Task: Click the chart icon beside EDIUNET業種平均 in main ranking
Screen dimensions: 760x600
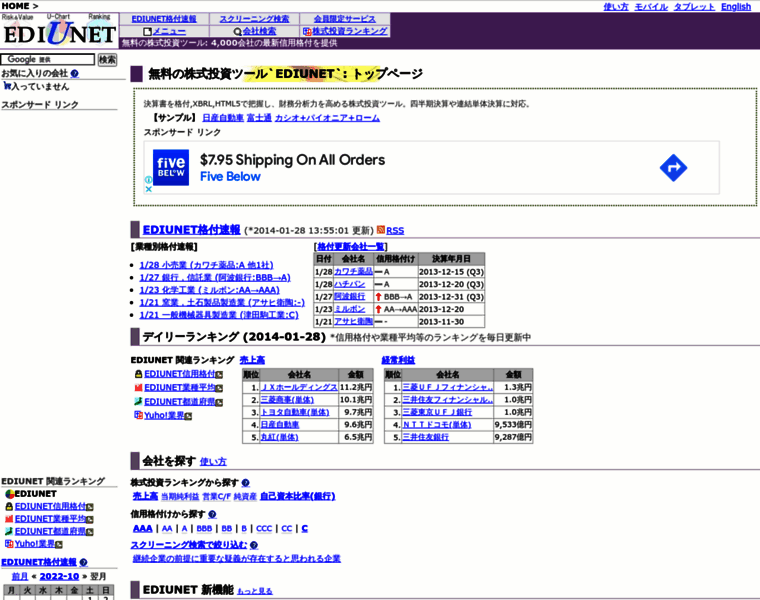Action: (138, 388)
